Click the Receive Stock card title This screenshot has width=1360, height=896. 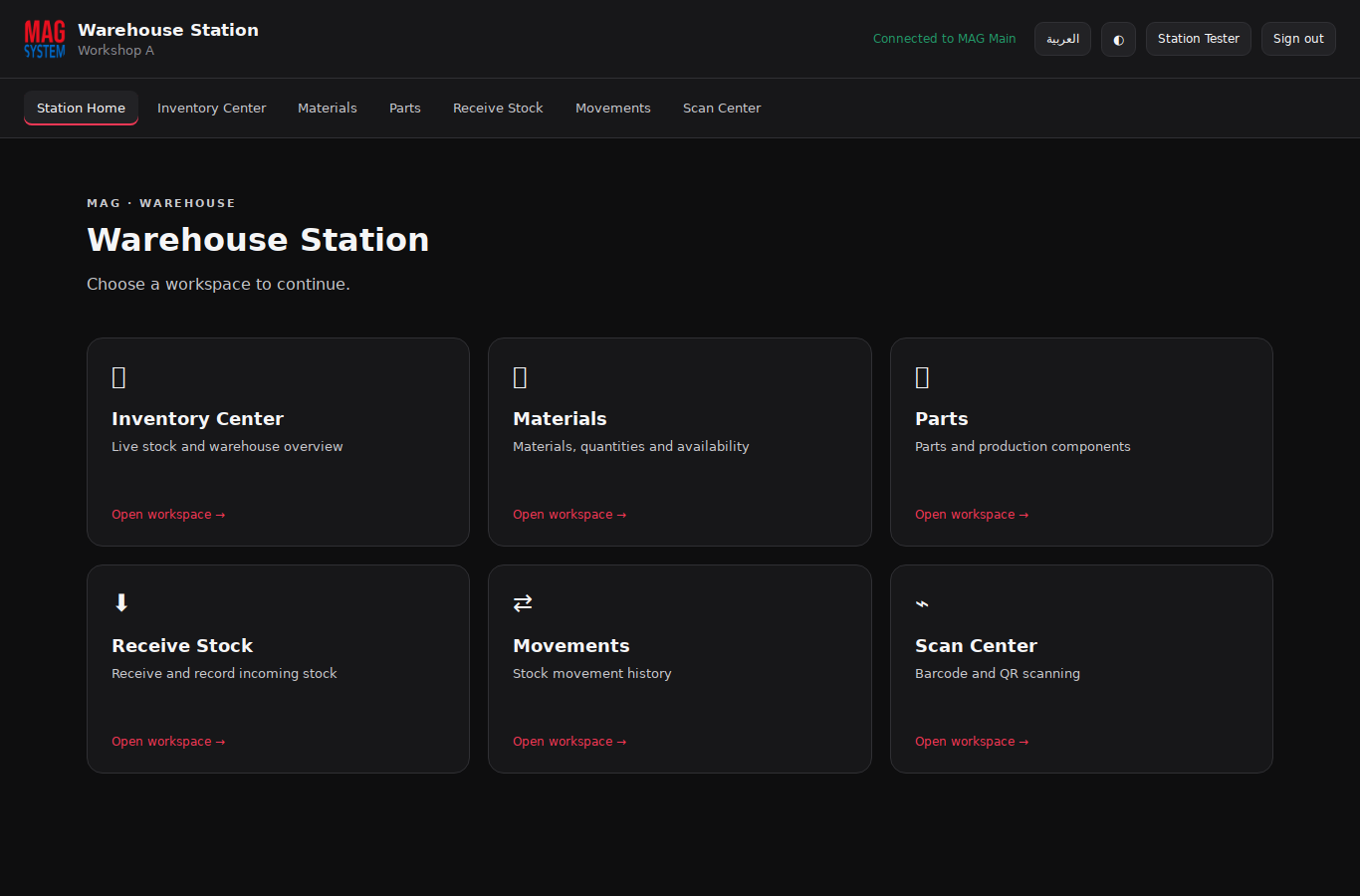[x=182, y=646]
